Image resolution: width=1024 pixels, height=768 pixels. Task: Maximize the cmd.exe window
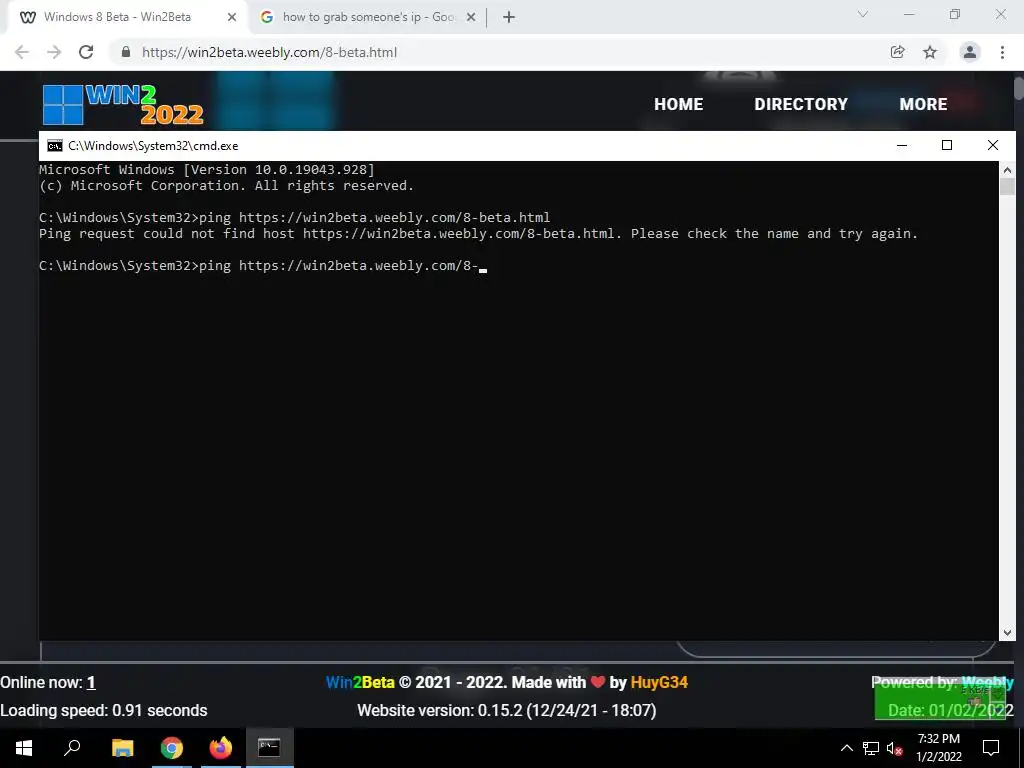pos(947,145)
